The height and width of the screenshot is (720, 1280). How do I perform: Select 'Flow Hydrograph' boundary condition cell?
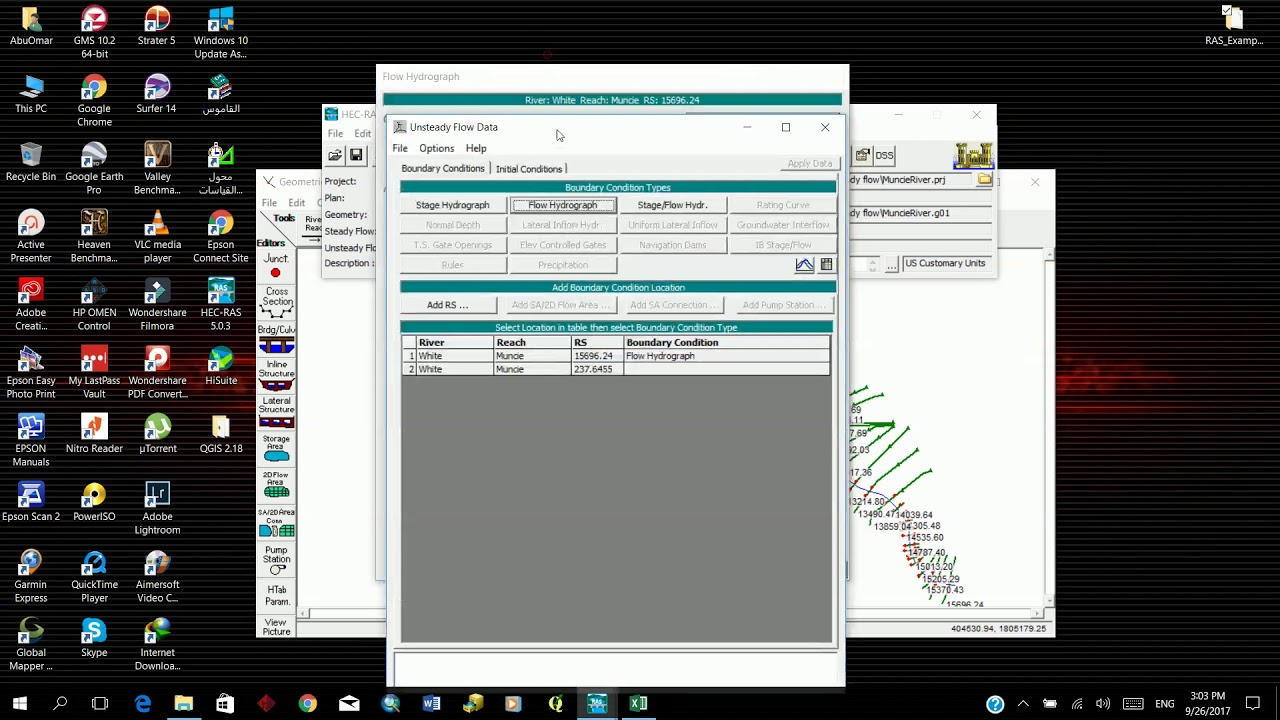click(x=726, y=356)
